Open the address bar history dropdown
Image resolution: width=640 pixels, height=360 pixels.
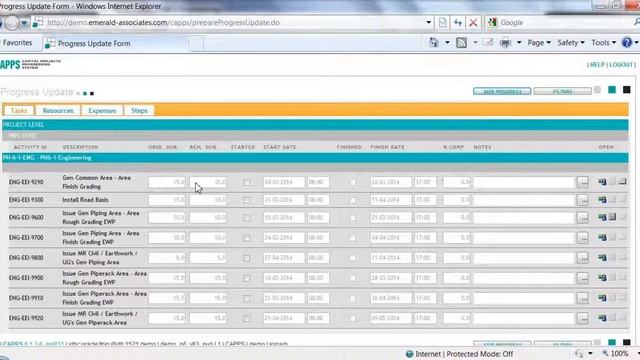429,22
